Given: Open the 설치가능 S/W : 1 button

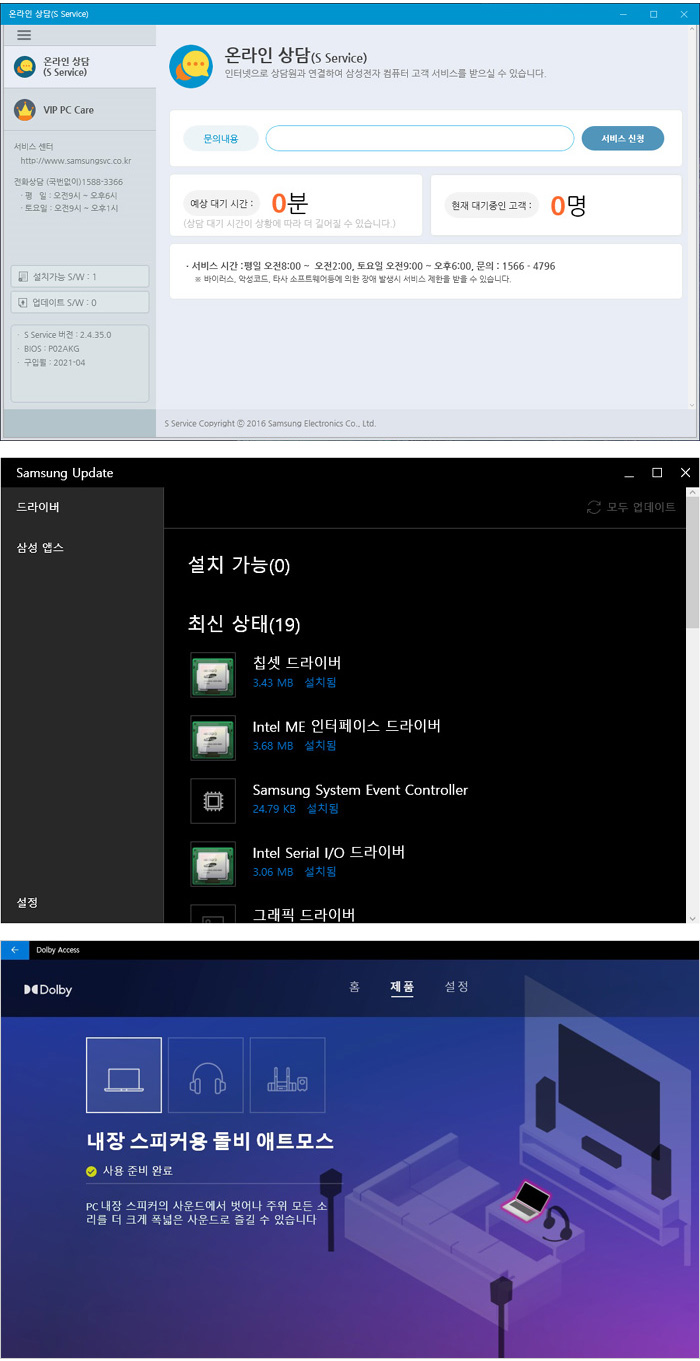Looking at the screenshot, I should 80,277.
